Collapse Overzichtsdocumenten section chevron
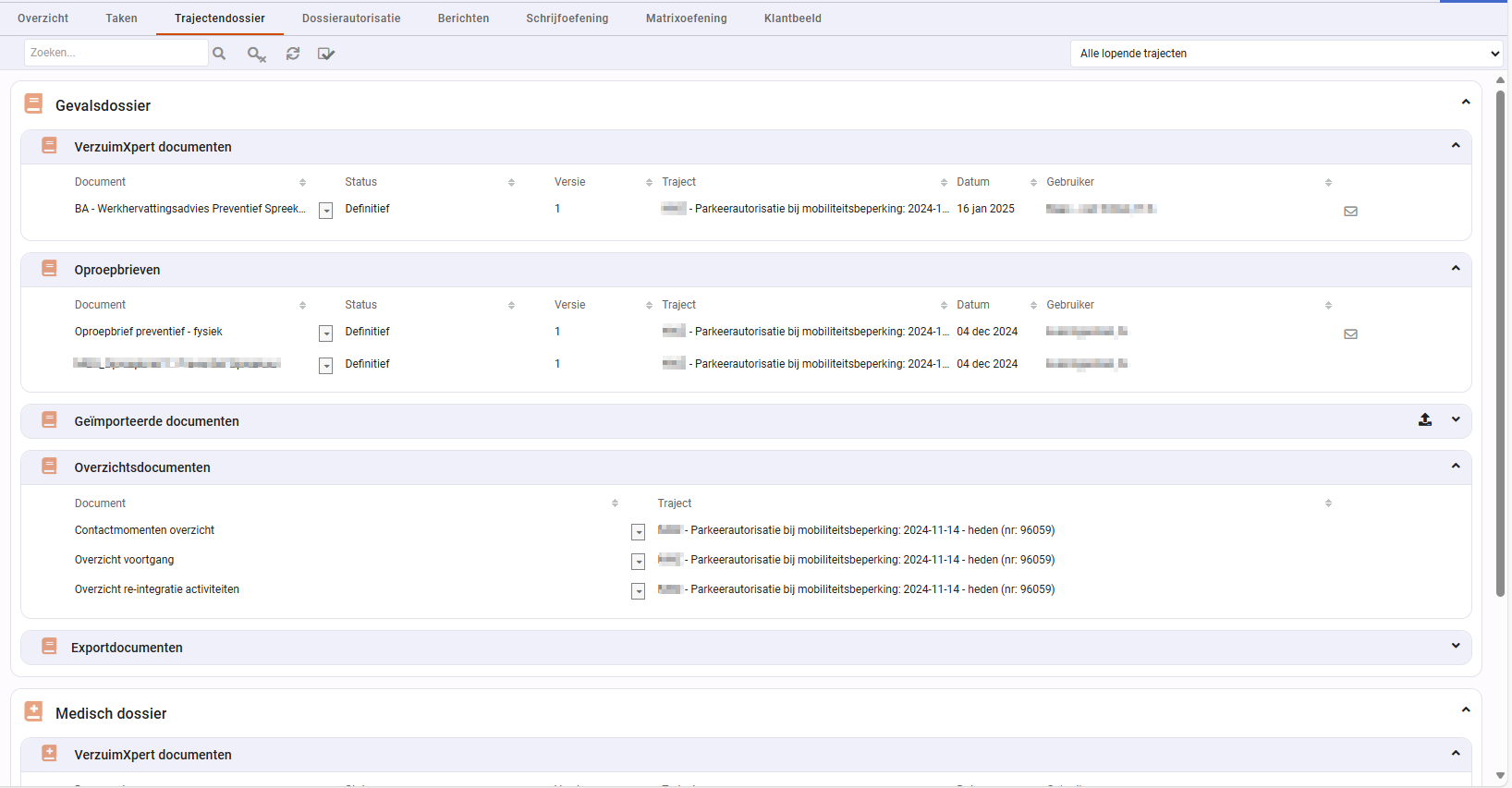This screenshot has width=1512, height=788. (x=1456, y=466)
